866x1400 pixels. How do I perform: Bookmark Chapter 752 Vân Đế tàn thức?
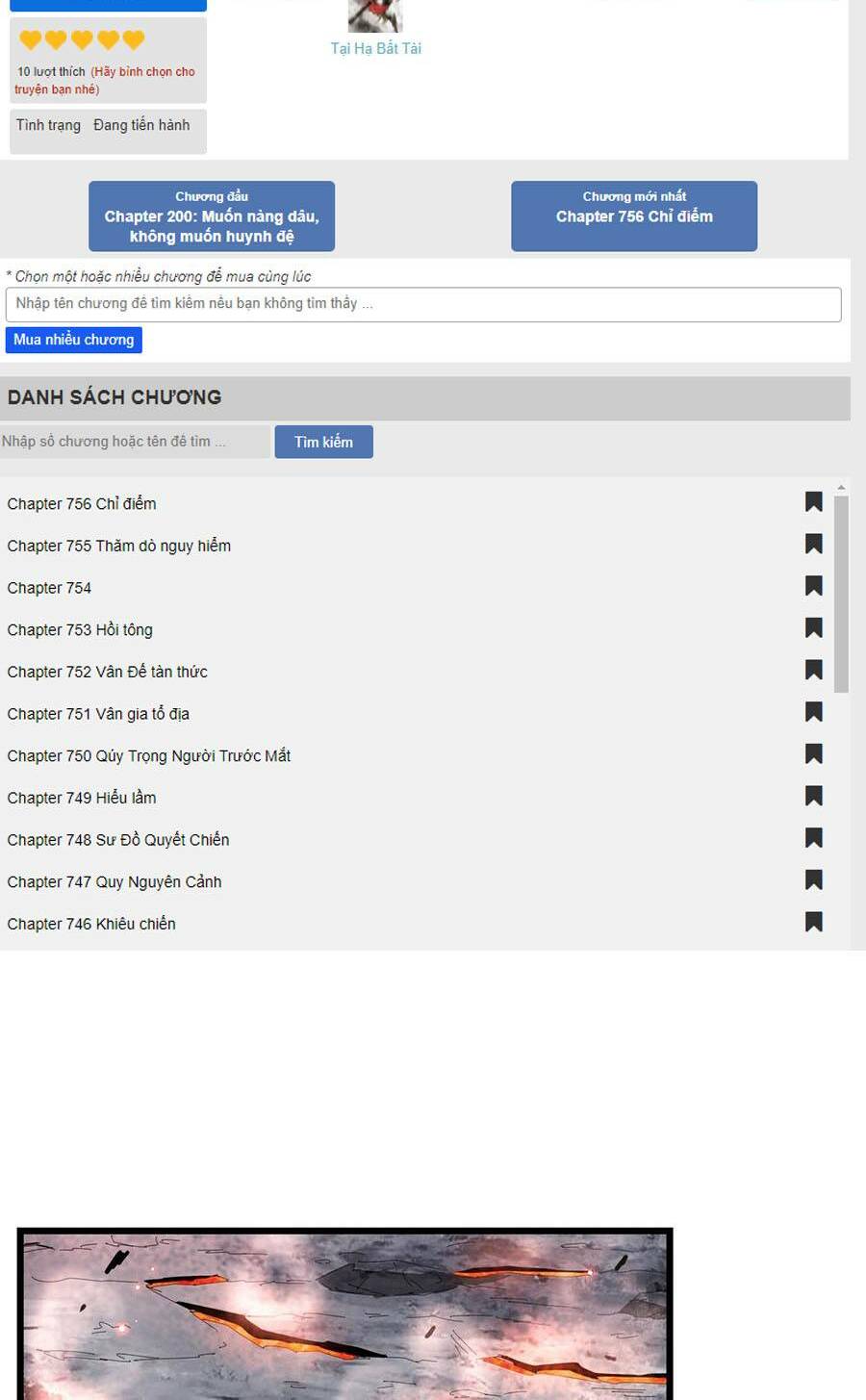coord(813,671)
